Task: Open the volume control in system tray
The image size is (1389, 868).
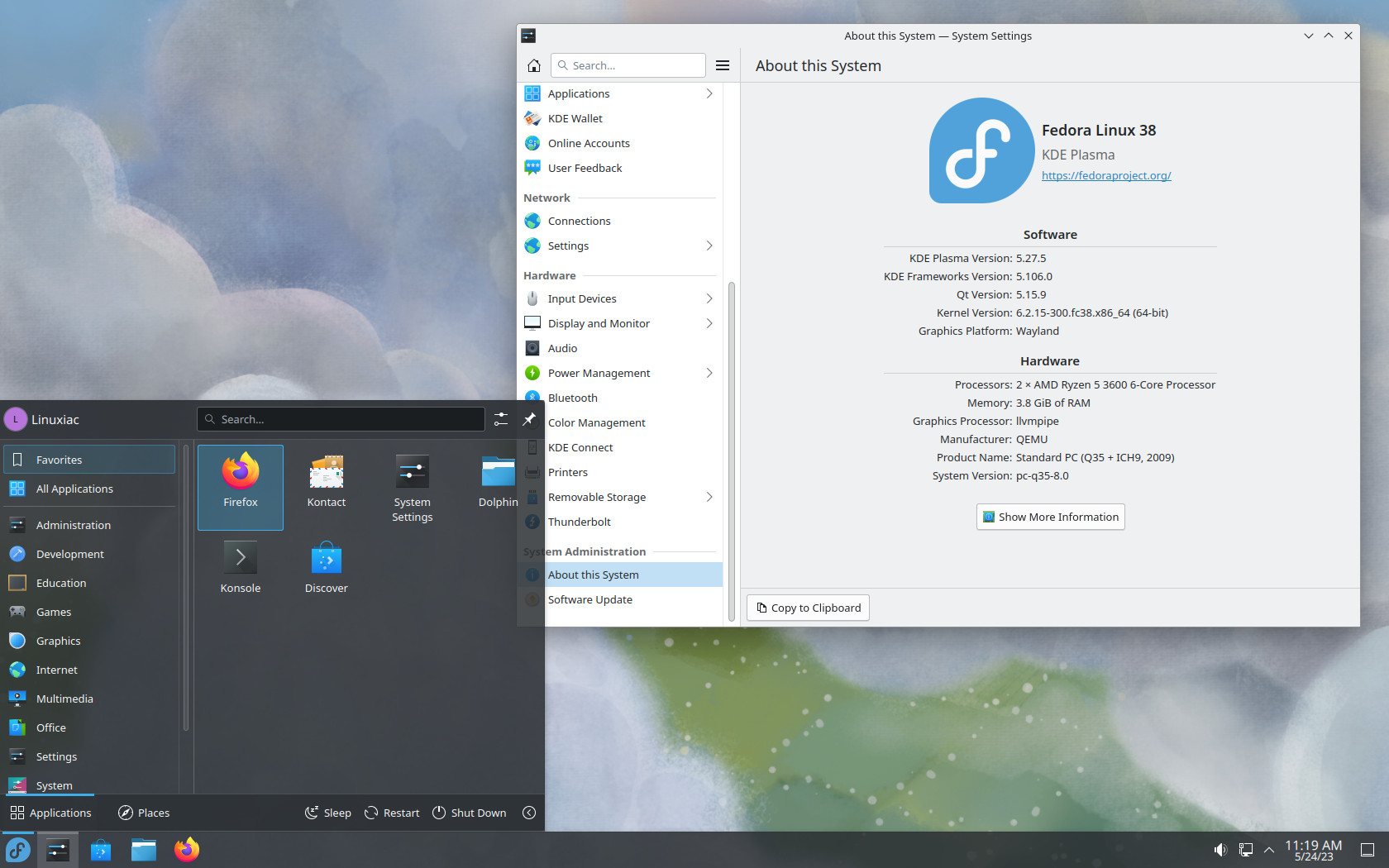Action: click(1220, 850)
